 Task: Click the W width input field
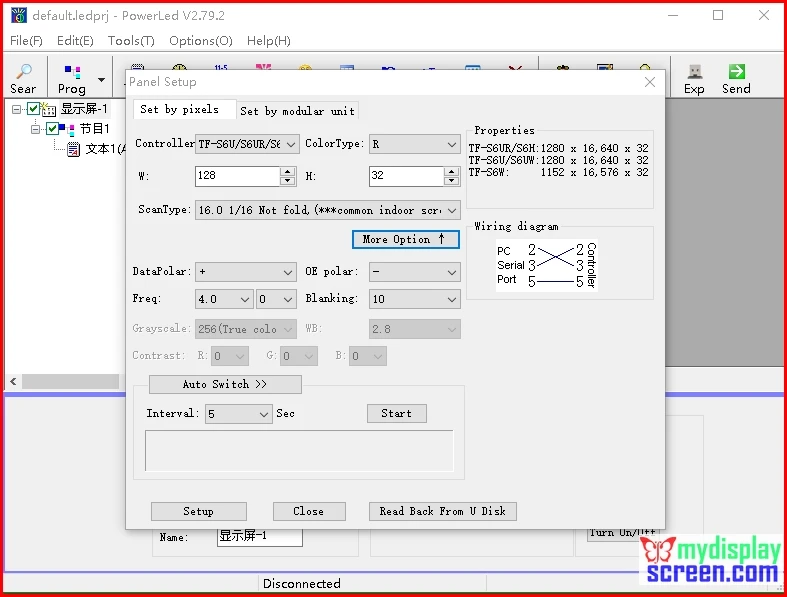pyautogui.click(x=237, y=176)
